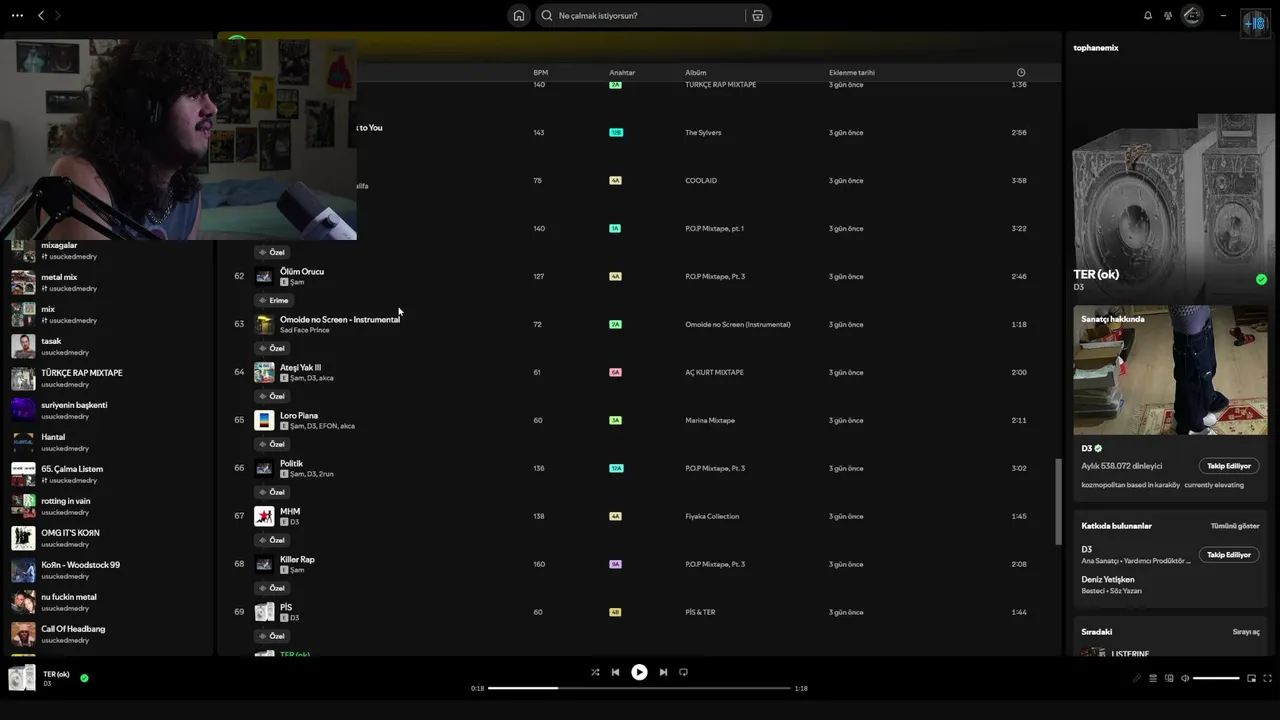This screenshot has width=1280, height=720.
Task: Sort by Eklenme tarihi column
Action: pyautogui.click(x=852, y=73)
